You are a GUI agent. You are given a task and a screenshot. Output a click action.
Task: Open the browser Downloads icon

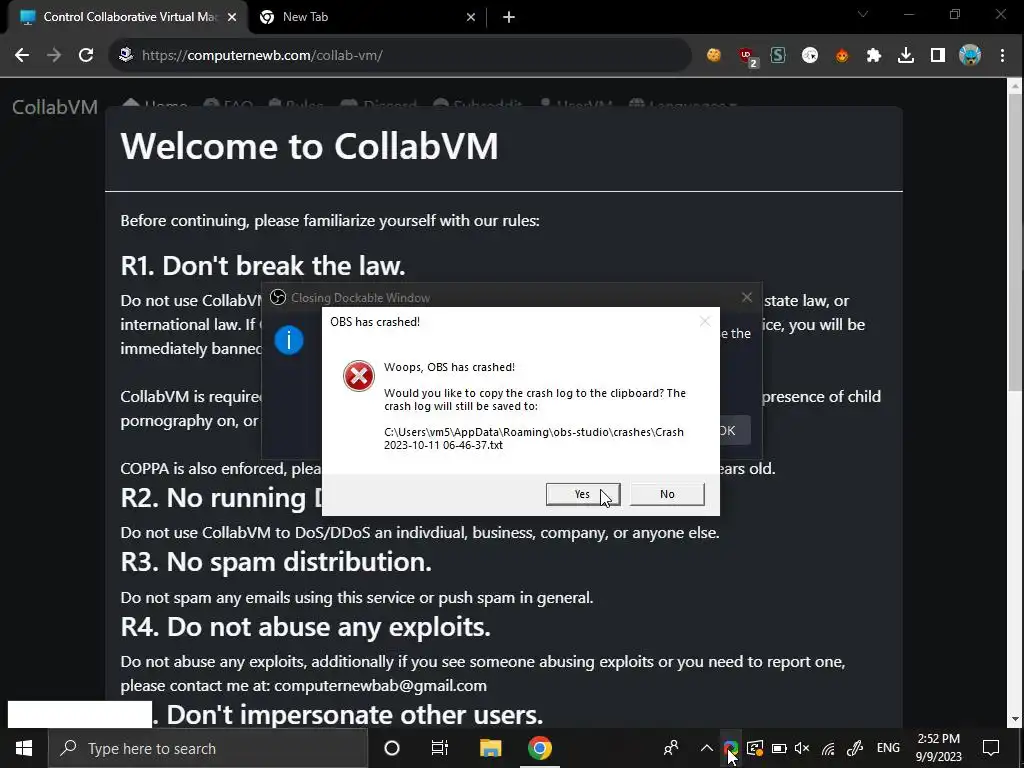point(906,56)
